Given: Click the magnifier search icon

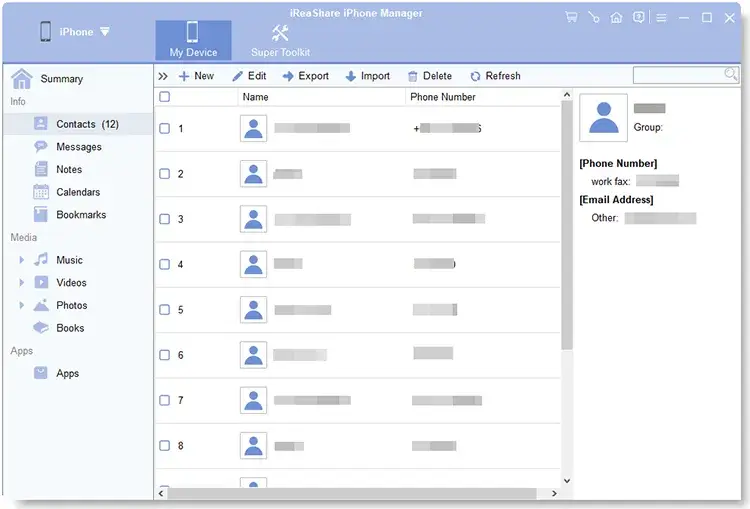Looking at the screenshot, I should click(731, 75).
